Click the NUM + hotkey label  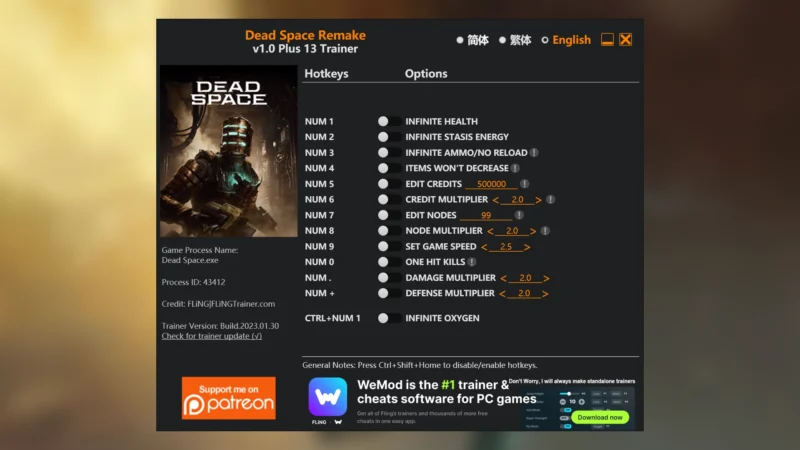coord(319,293)
